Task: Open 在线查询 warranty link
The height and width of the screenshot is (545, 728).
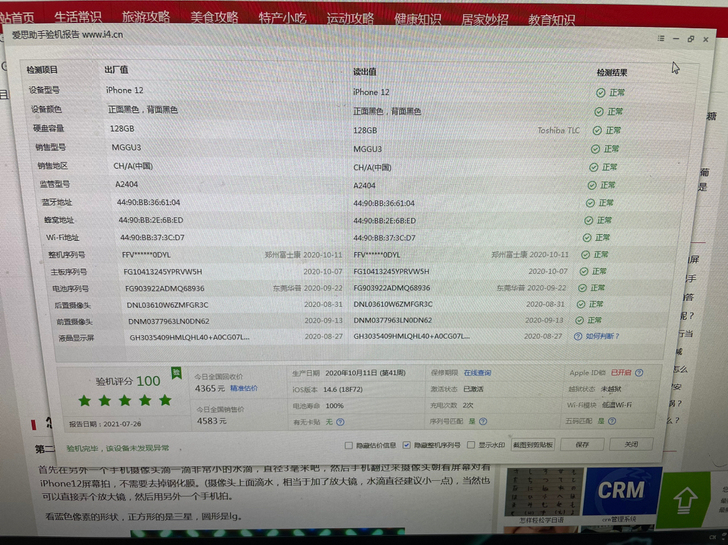Action: [x=477, y=373]
